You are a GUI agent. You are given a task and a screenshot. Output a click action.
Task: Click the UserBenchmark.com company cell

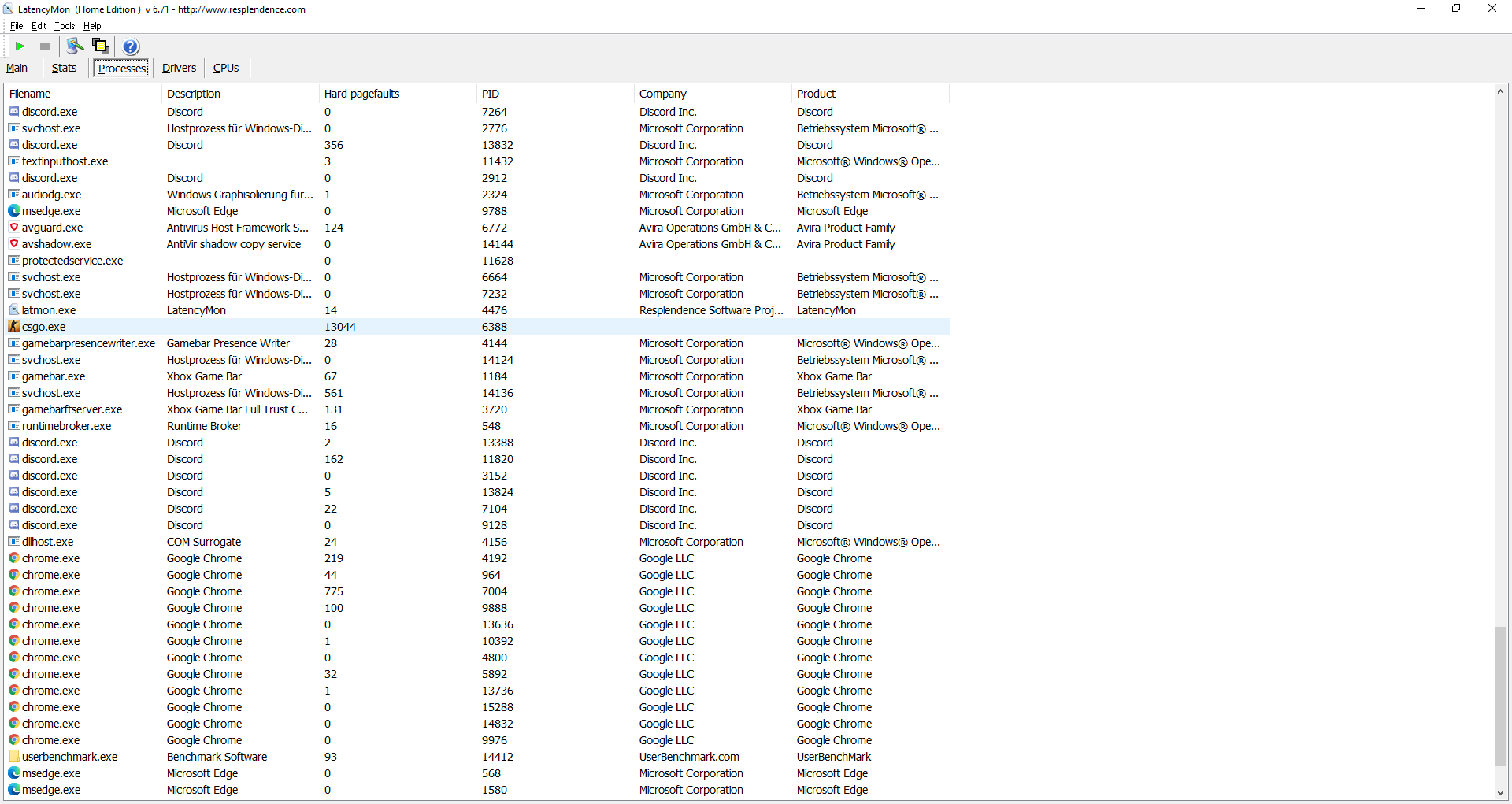(x=689, y=757)
